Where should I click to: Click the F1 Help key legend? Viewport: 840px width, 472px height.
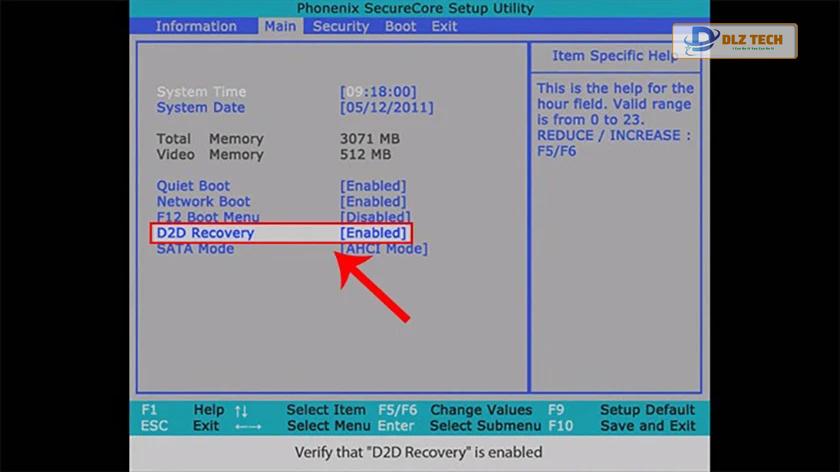click(x=183, y=410)
